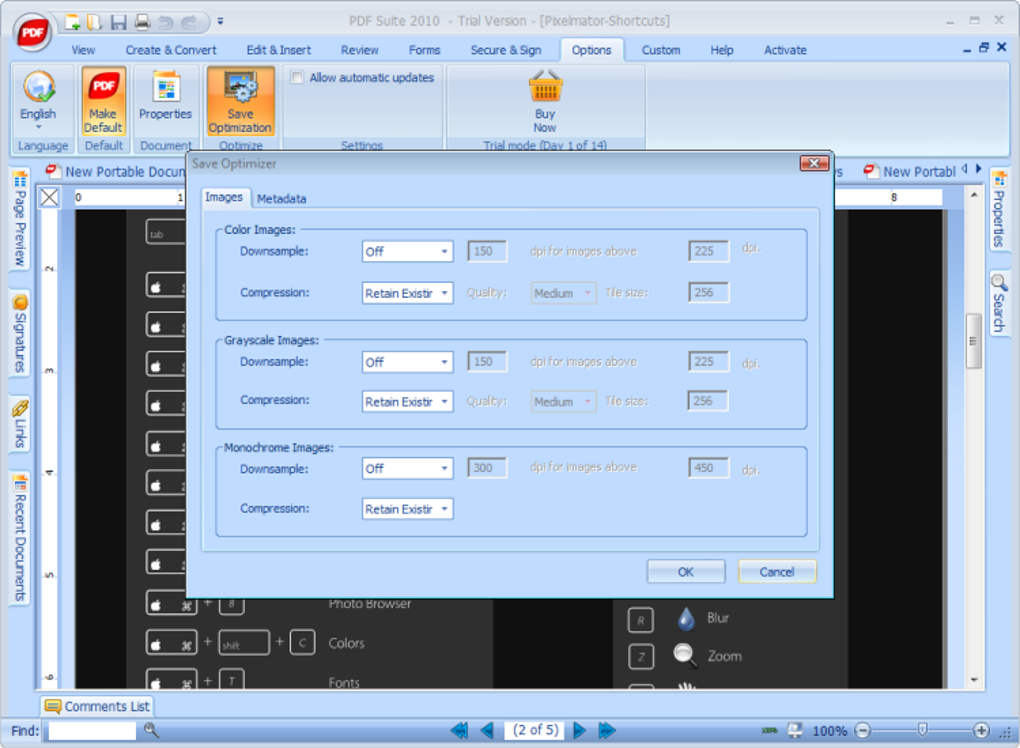Open Monochrome Images Downsample dropdown
The image size is (1020, 748).
[x=407, y=469]
